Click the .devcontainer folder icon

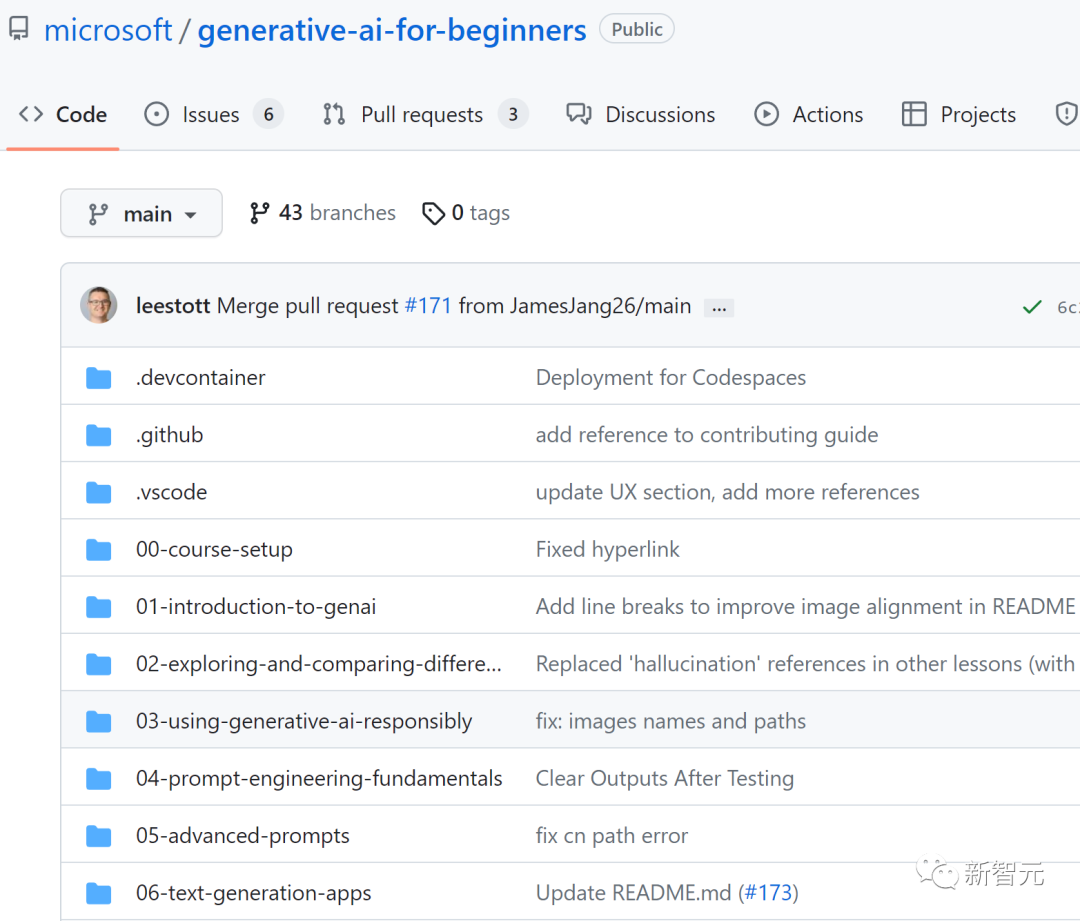pos(99,378)
